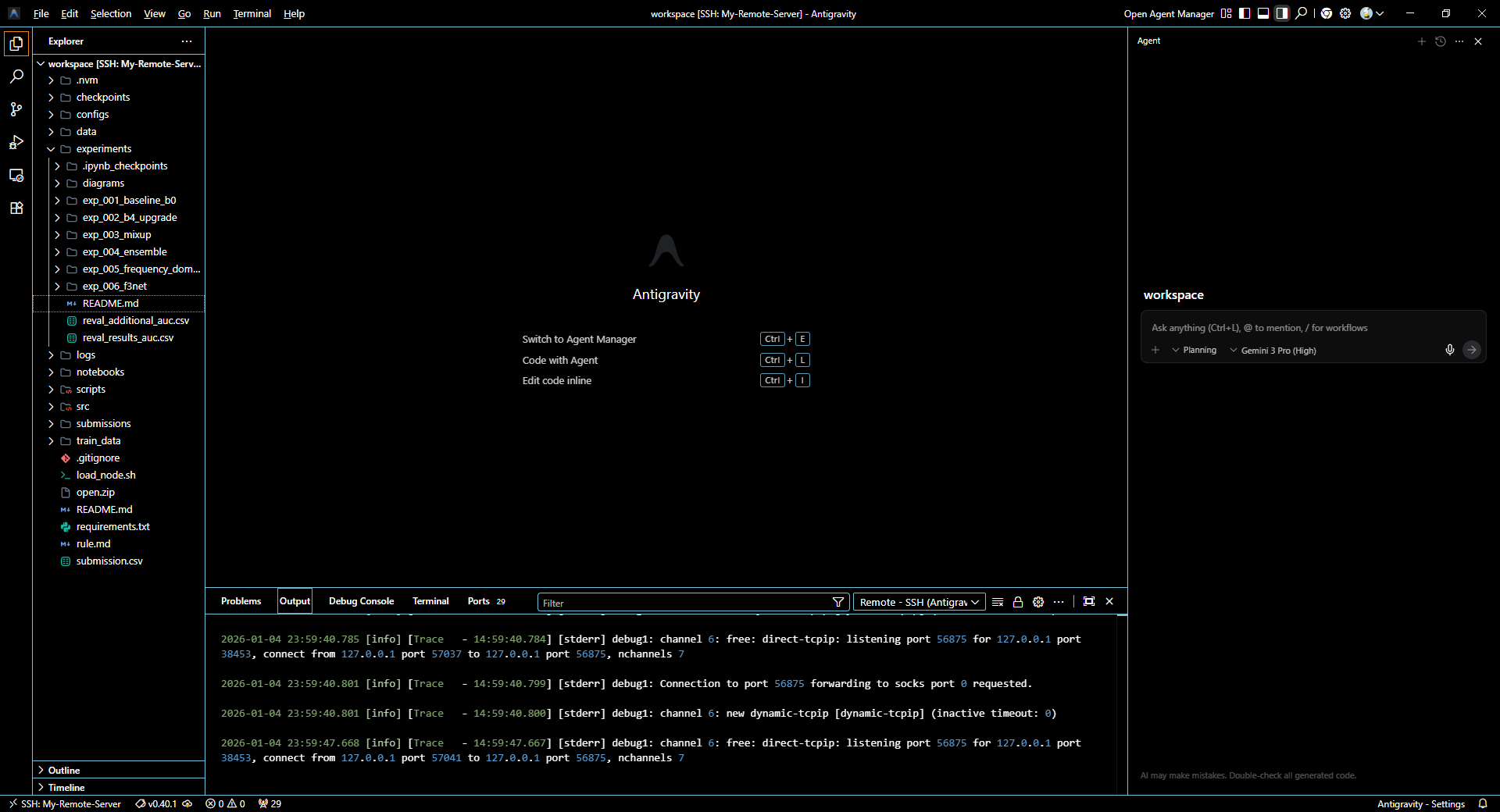Image resolution: width=1500 pixels, height=812 pixels.
Task: Open Output panel more actions
Action: (1059, 602)
